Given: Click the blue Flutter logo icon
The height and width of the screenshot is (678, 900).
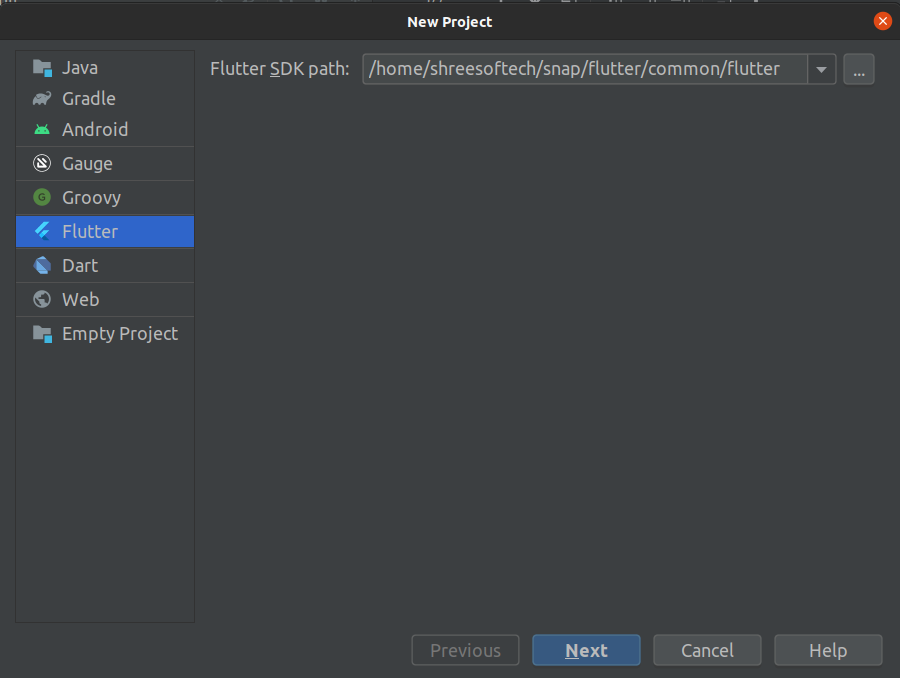Looking at the screenshot, I should click(x=42, y=232).
